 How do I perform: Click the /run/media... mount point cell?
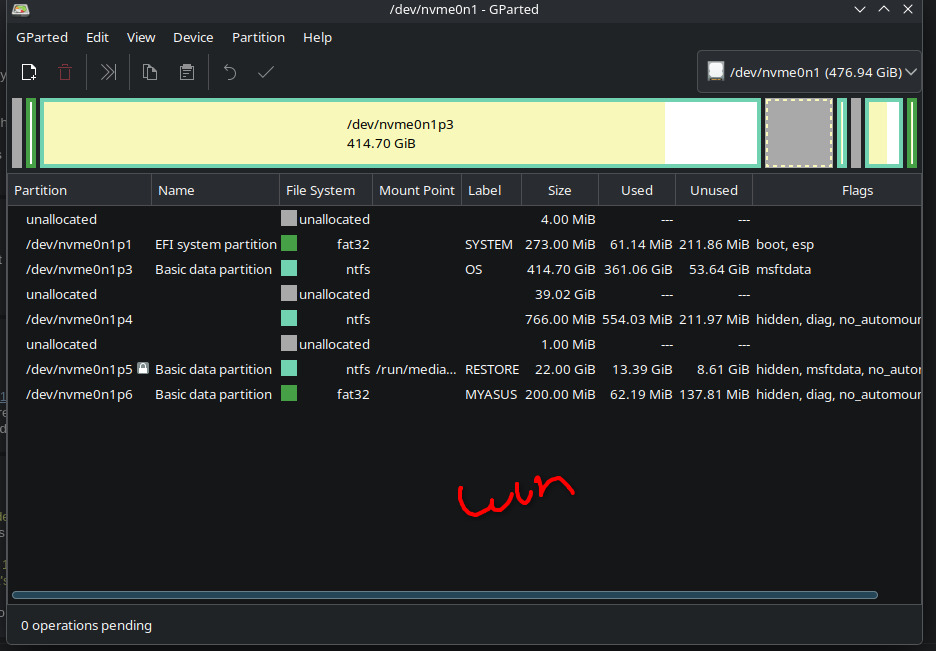(x=416, y=369)
